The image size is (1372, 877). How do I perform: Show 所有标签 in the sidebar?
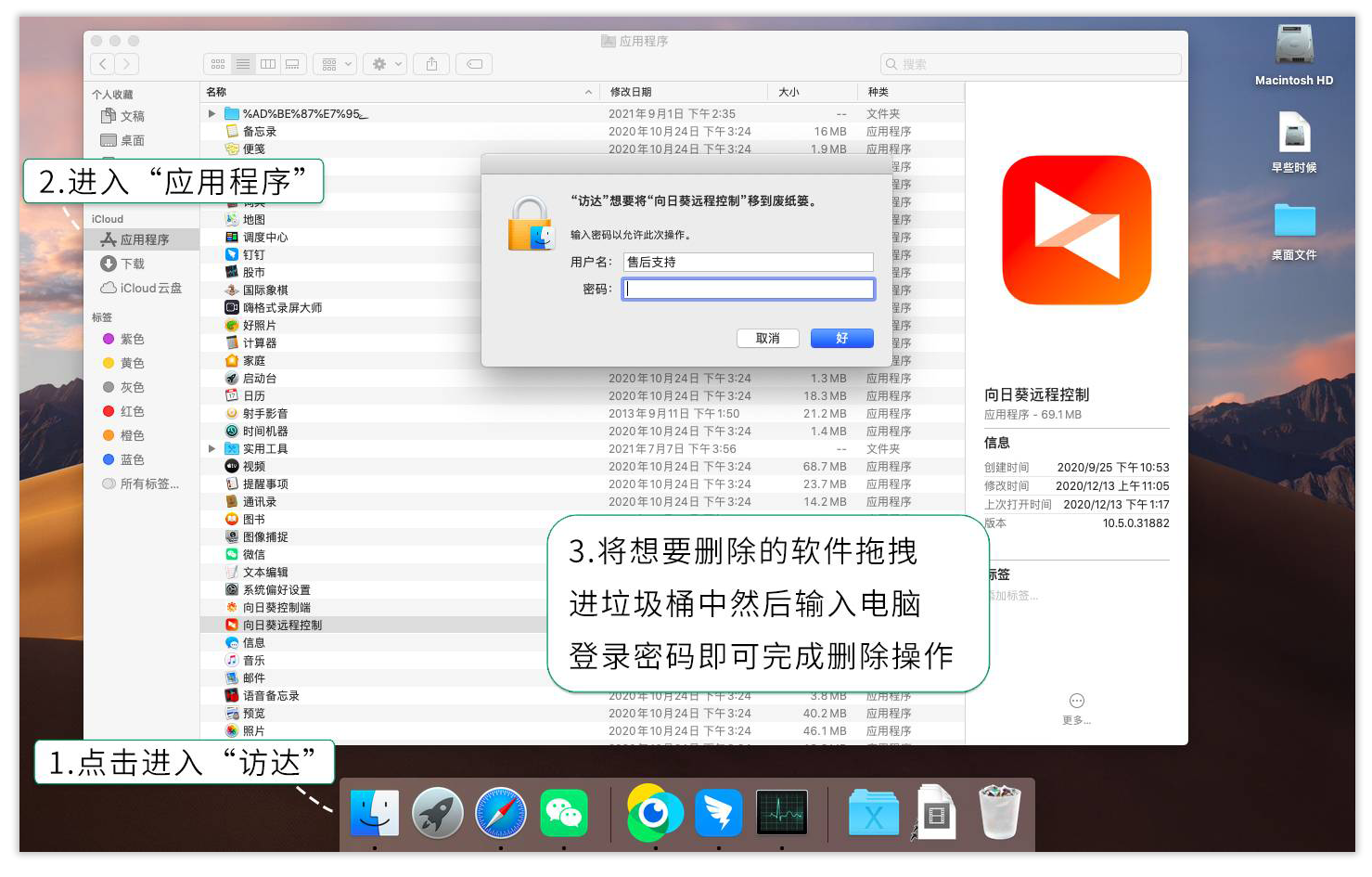(142, 484)
